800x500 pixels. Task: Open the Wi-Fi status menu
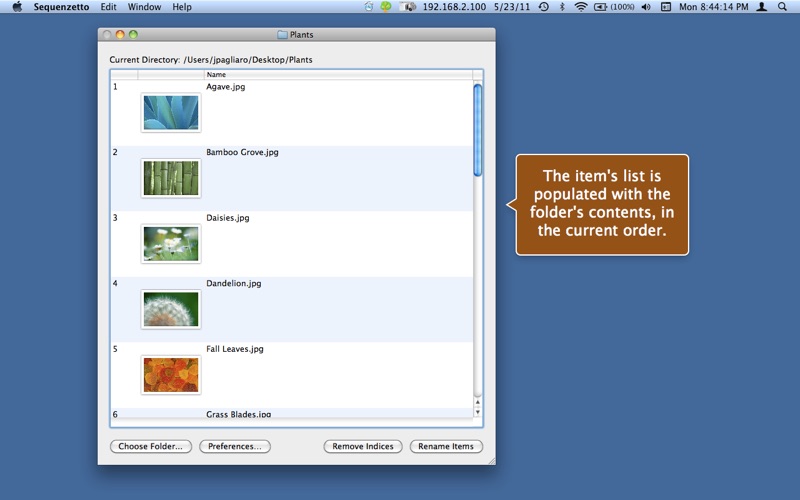point(581,7)
